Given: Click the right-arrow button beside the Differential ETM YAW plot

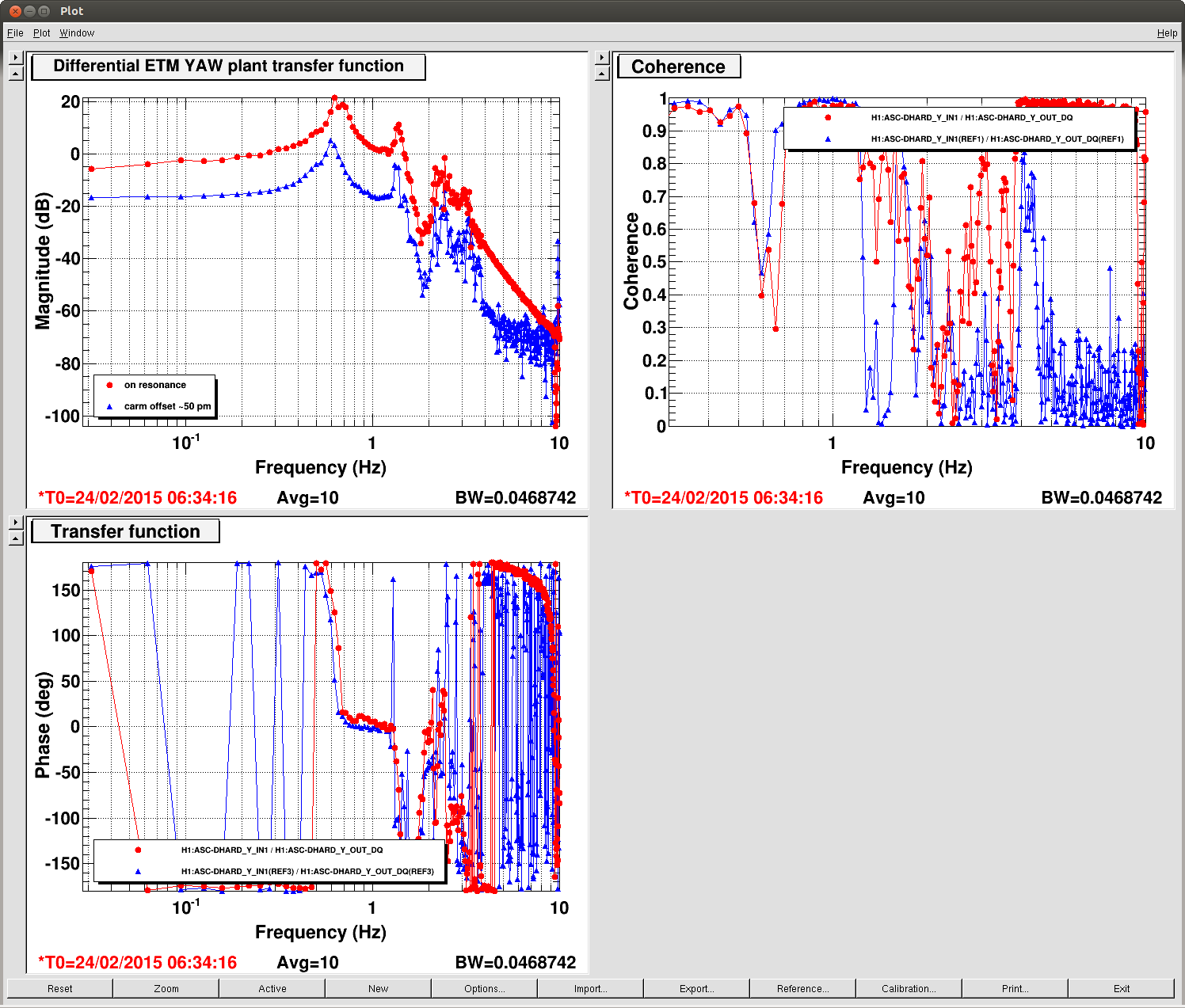Looking at the screenshot, I should coord(16,58).
